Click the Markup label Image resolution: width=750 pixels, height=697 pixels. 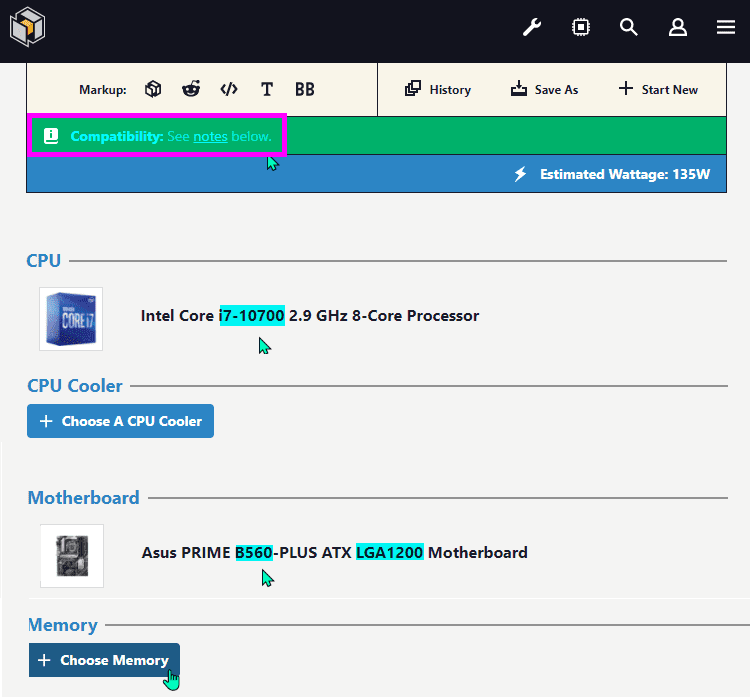tap(103, 89)
